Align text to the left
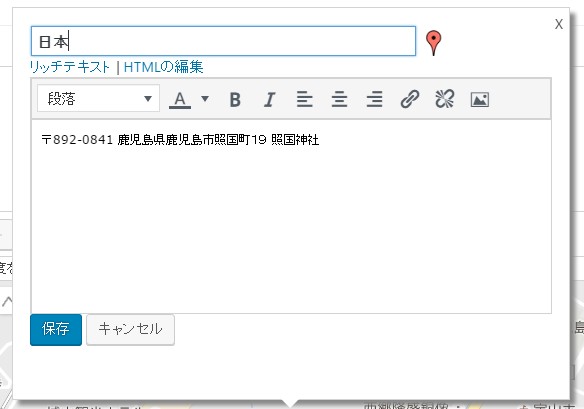 point(305,99)
